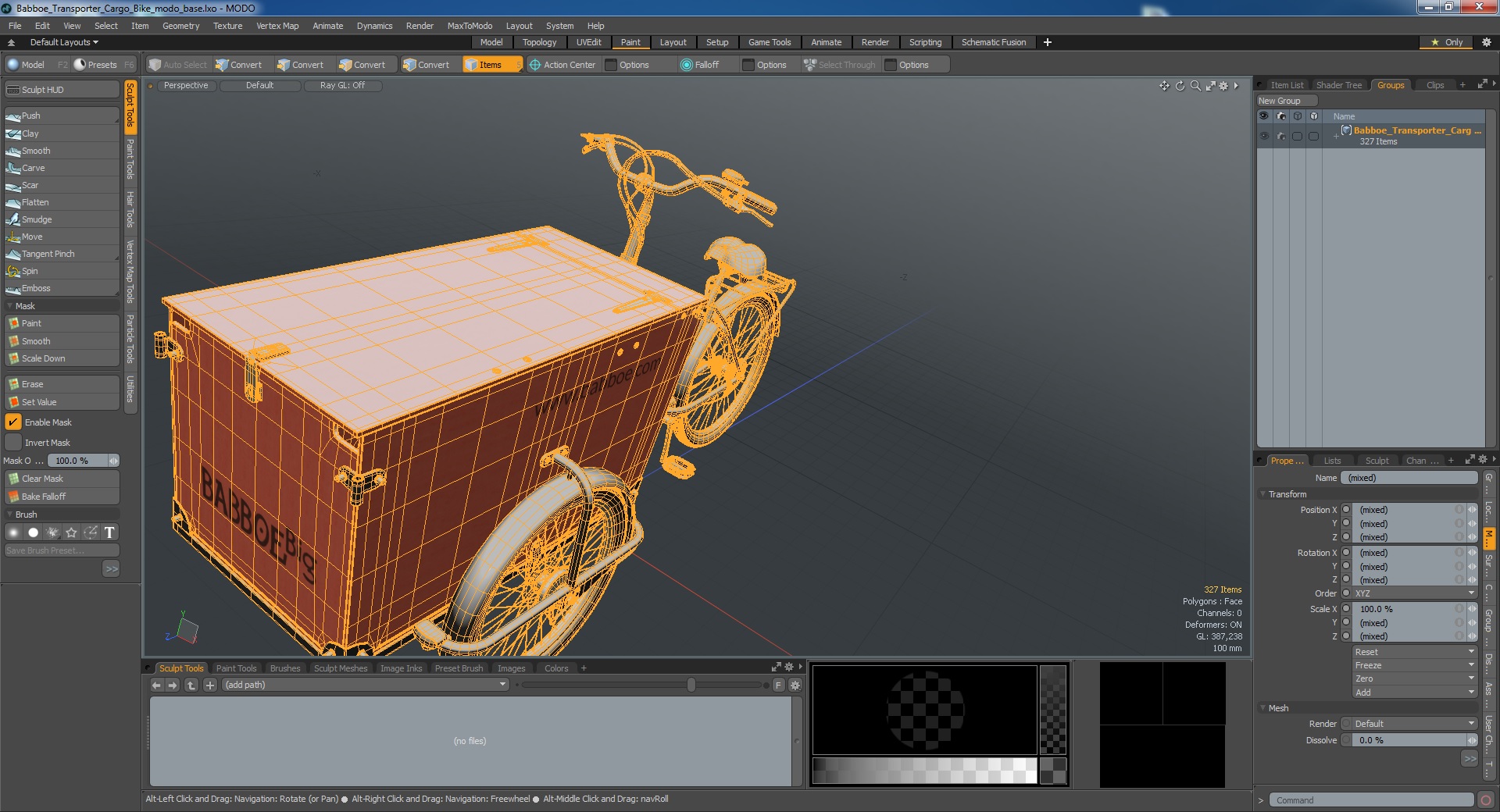Activate the Emboss tool
Viewport: 1500px width, 812px height.
[62, 288]
